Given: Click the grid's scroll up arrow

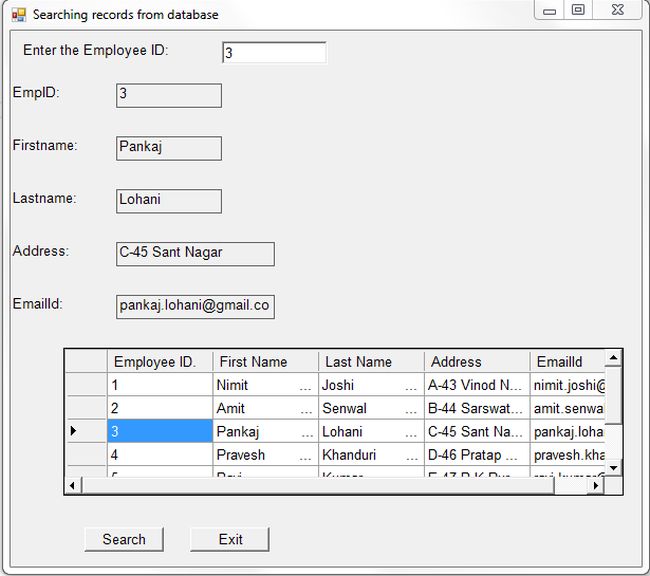Looking at the screenshot, I should 614,357.
